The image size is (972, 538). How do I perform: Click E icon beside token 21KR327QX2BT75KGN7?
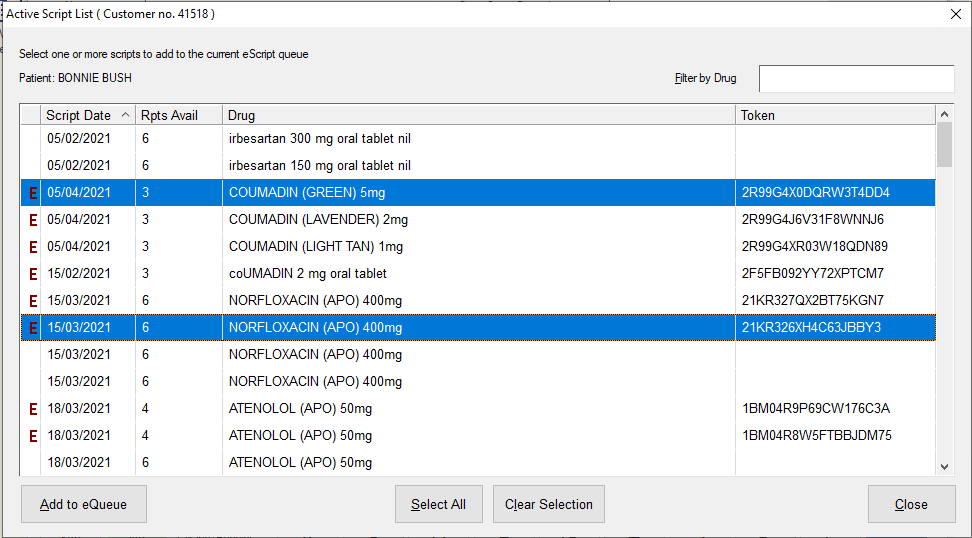(x=33, y=301)
